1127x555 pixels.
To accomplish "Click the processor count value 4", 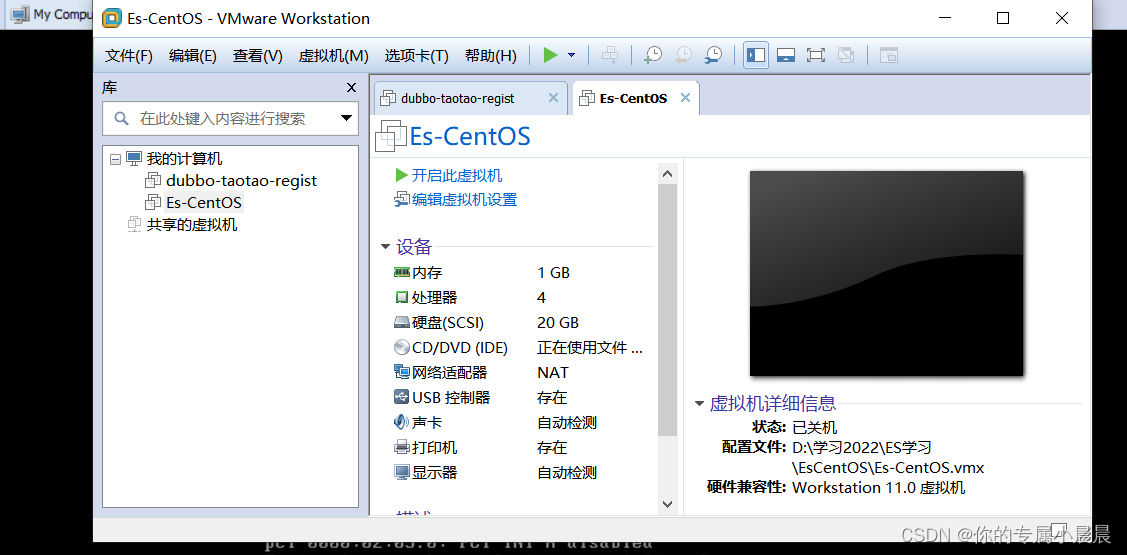I will point(541,298).
